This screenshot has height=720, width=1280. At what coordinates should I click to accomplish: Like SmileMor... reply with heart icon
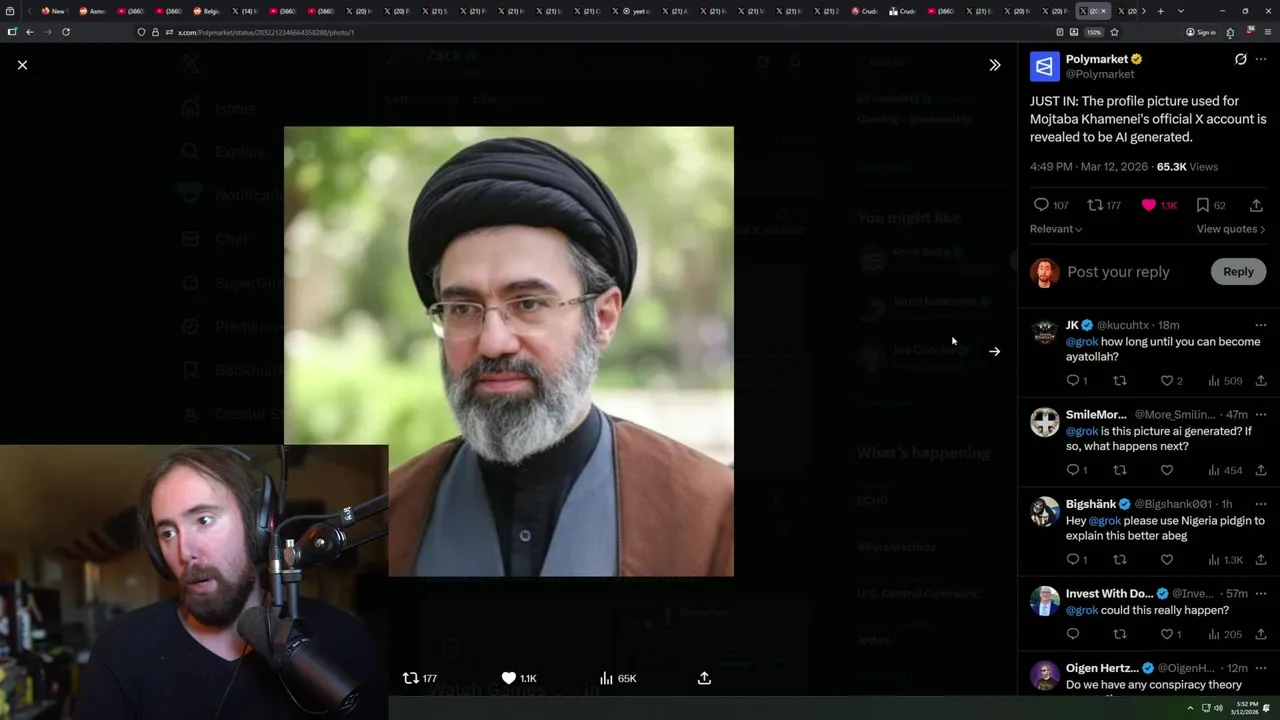[x=1166, y=470]
